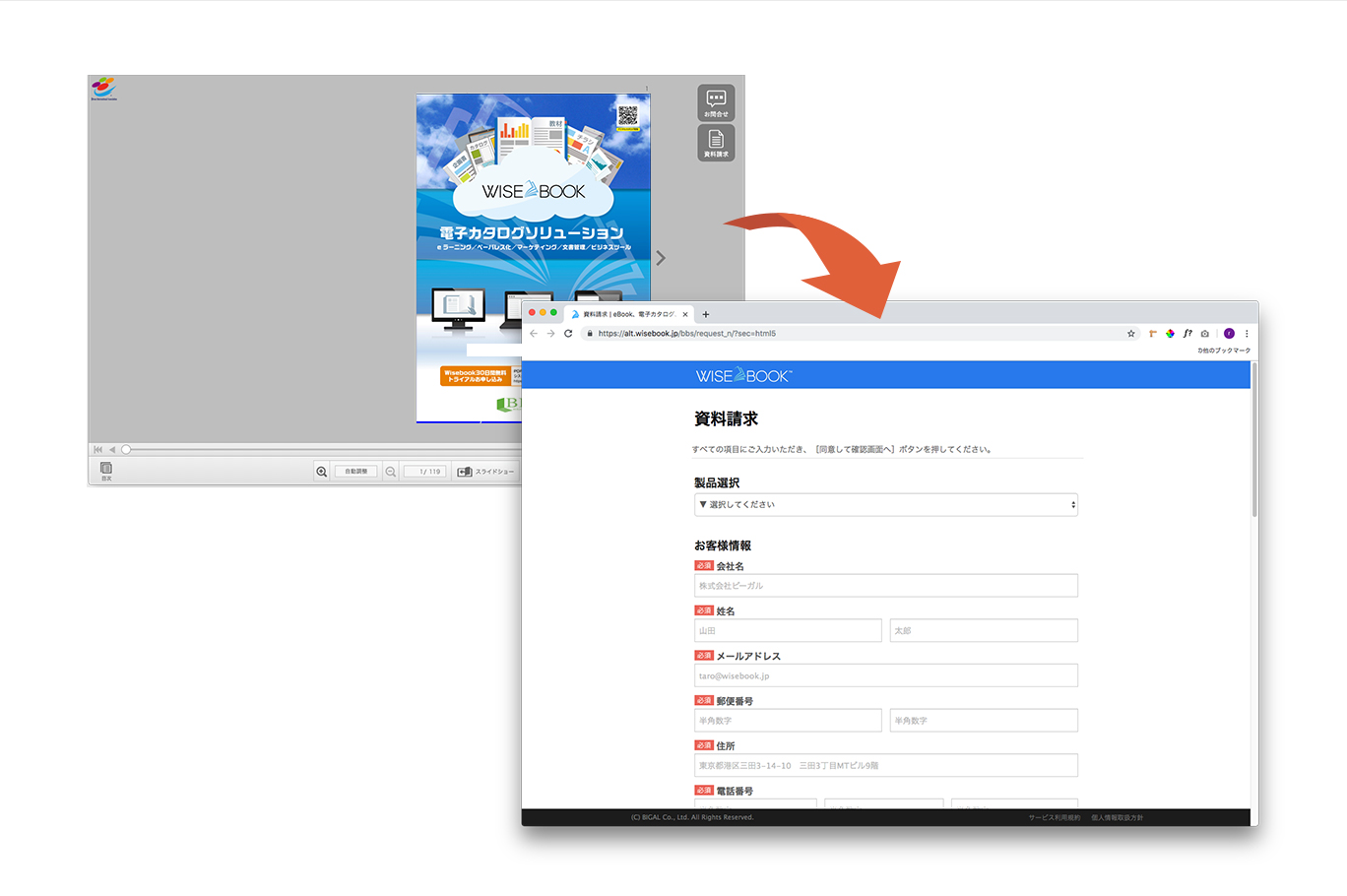The height and width of the screenshot is (896, 1347).
Task: Click into the 会社名 company name field
Action: pos(885,586)
